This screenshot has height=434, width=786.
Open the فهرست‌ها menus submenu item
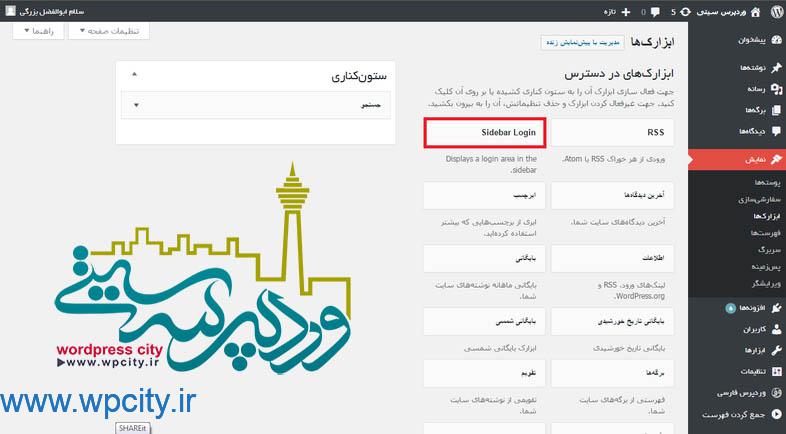point(765,233)
